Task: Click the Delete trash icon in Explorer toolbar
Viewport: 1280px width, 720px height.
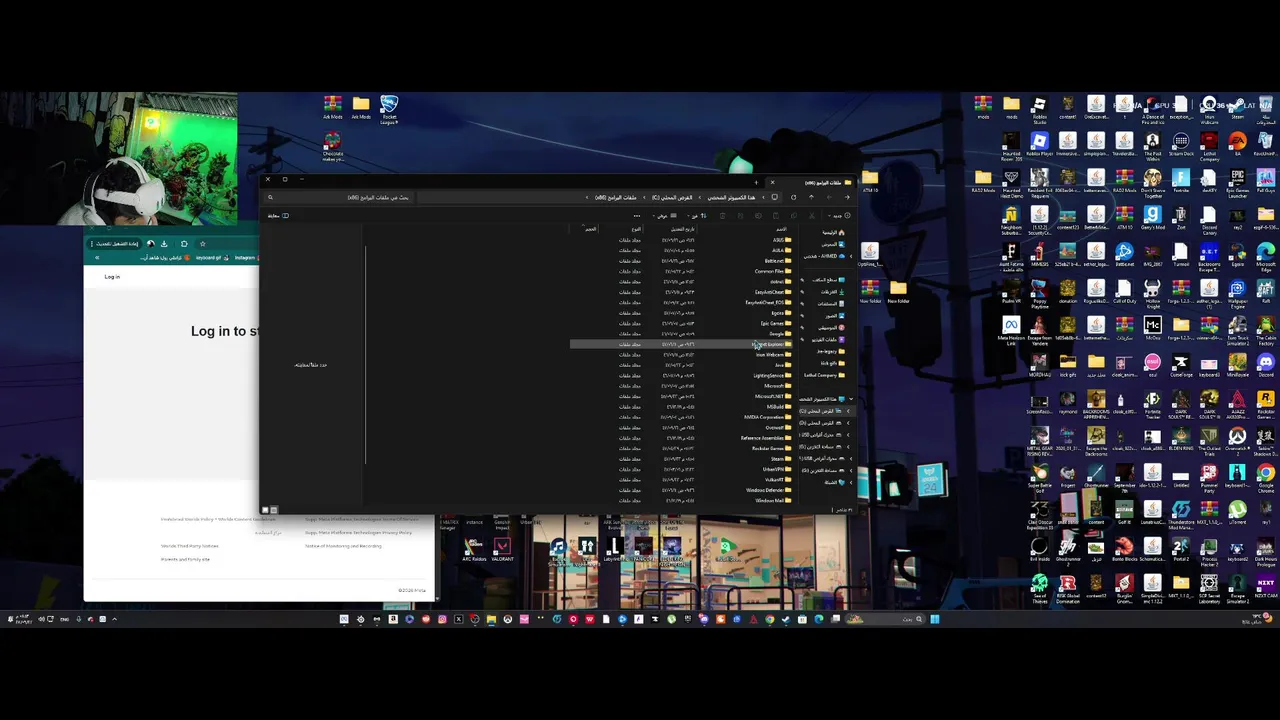Action: [x=722, y=216]
